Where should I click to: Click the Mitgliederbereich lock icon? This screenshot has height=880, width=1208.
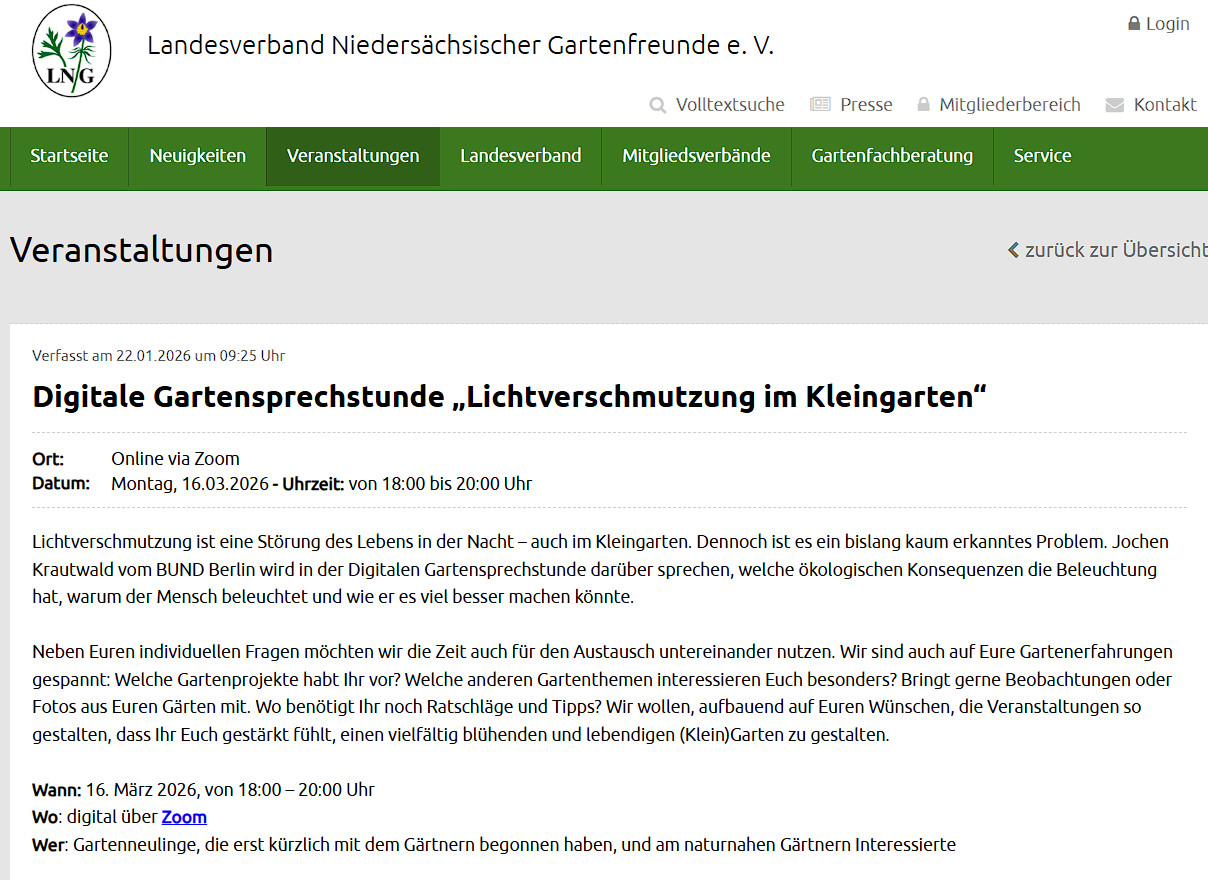coord(922,104)
